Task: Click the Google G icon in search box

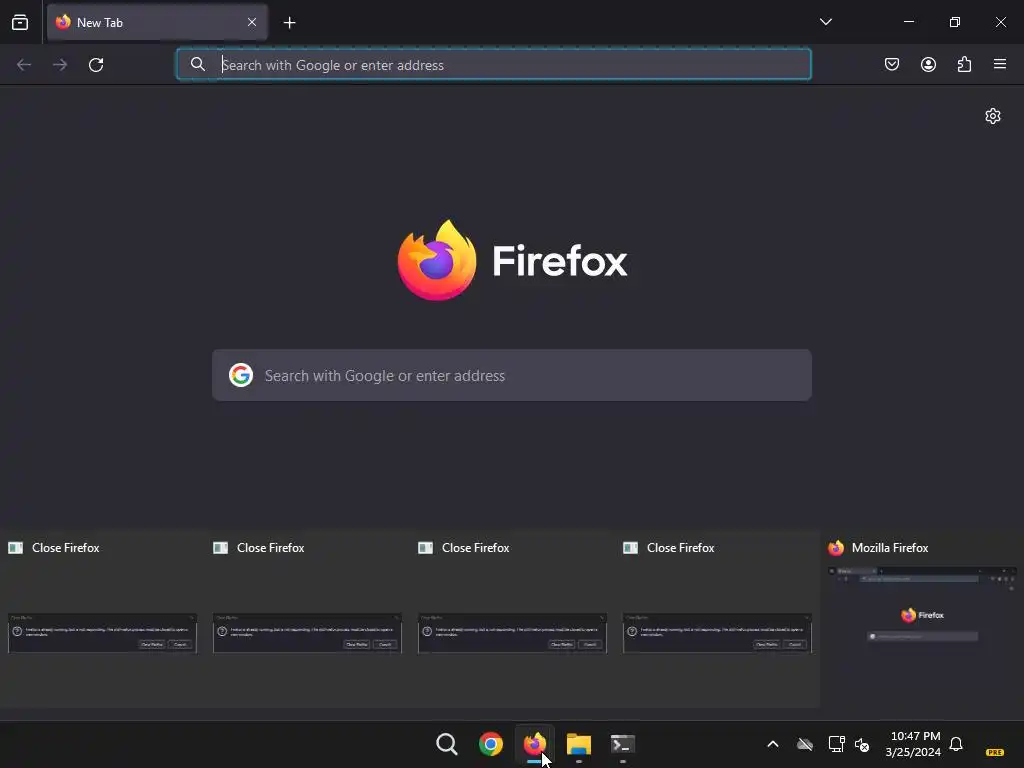Action: pos(241,376)
